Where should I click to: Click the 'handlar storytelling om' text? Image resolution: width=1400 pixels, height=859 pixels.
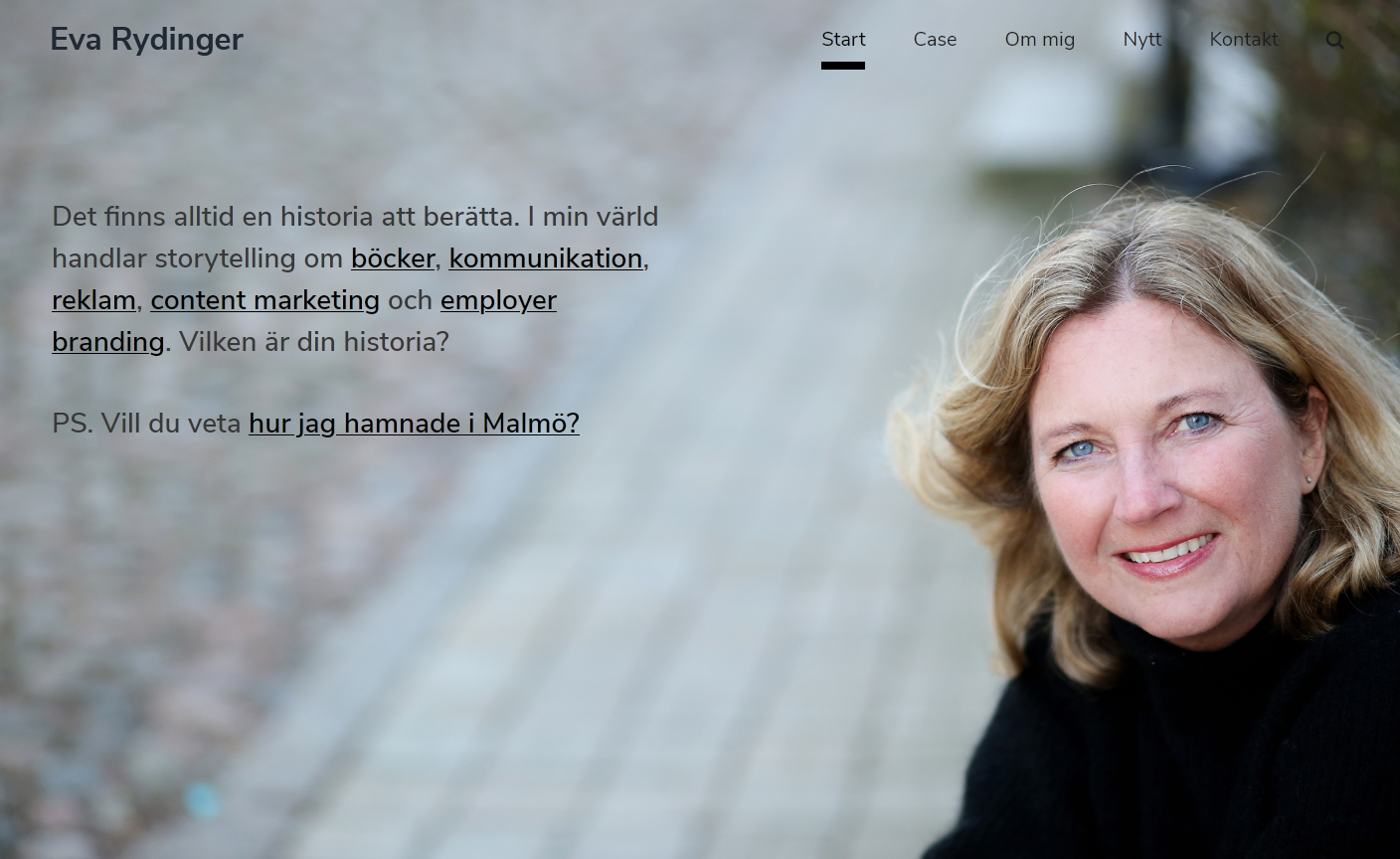coord(197,258)
